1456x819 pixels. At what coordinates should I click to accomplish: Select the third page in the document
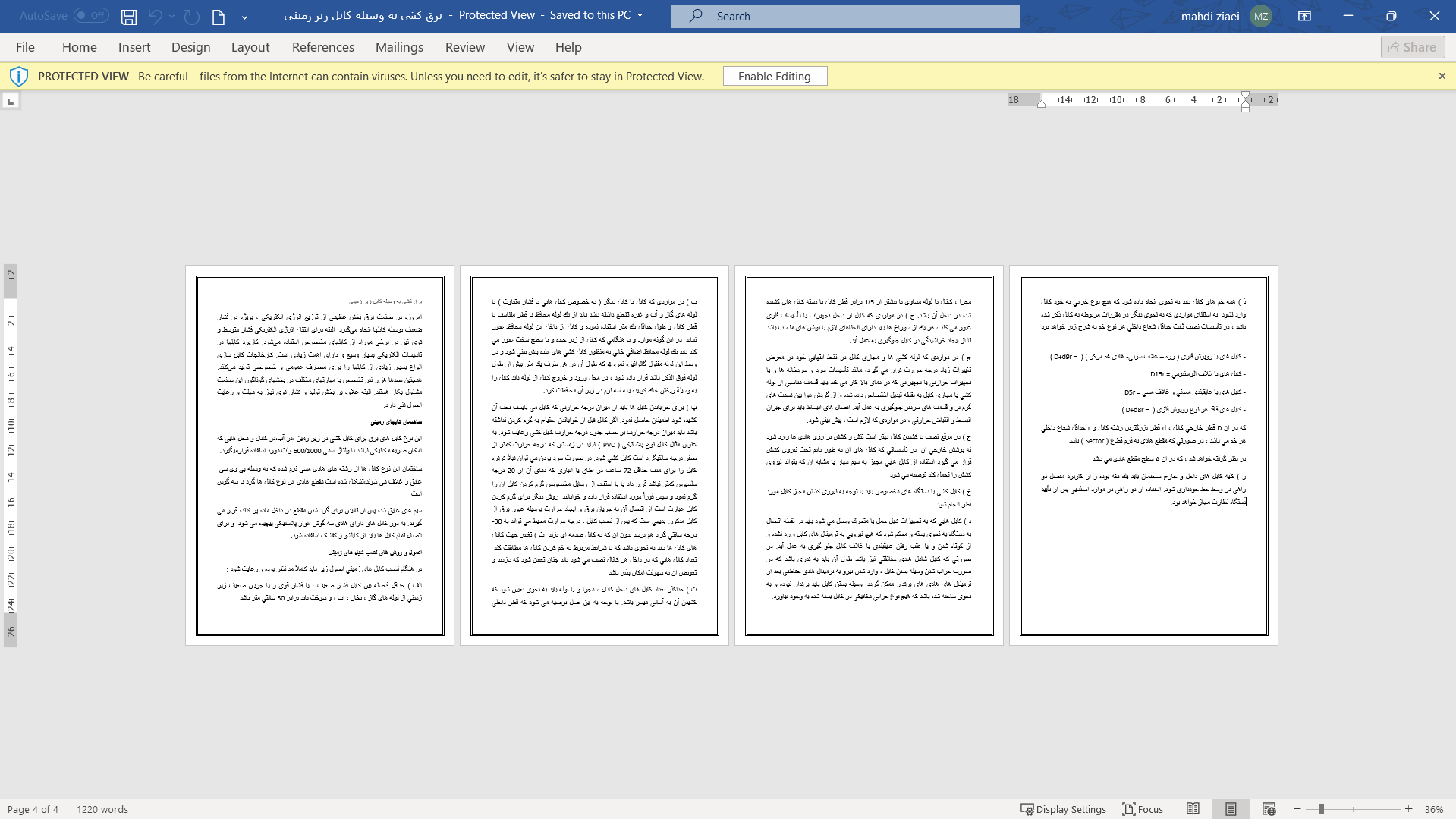pyautogui.click(x=869, y=455)
